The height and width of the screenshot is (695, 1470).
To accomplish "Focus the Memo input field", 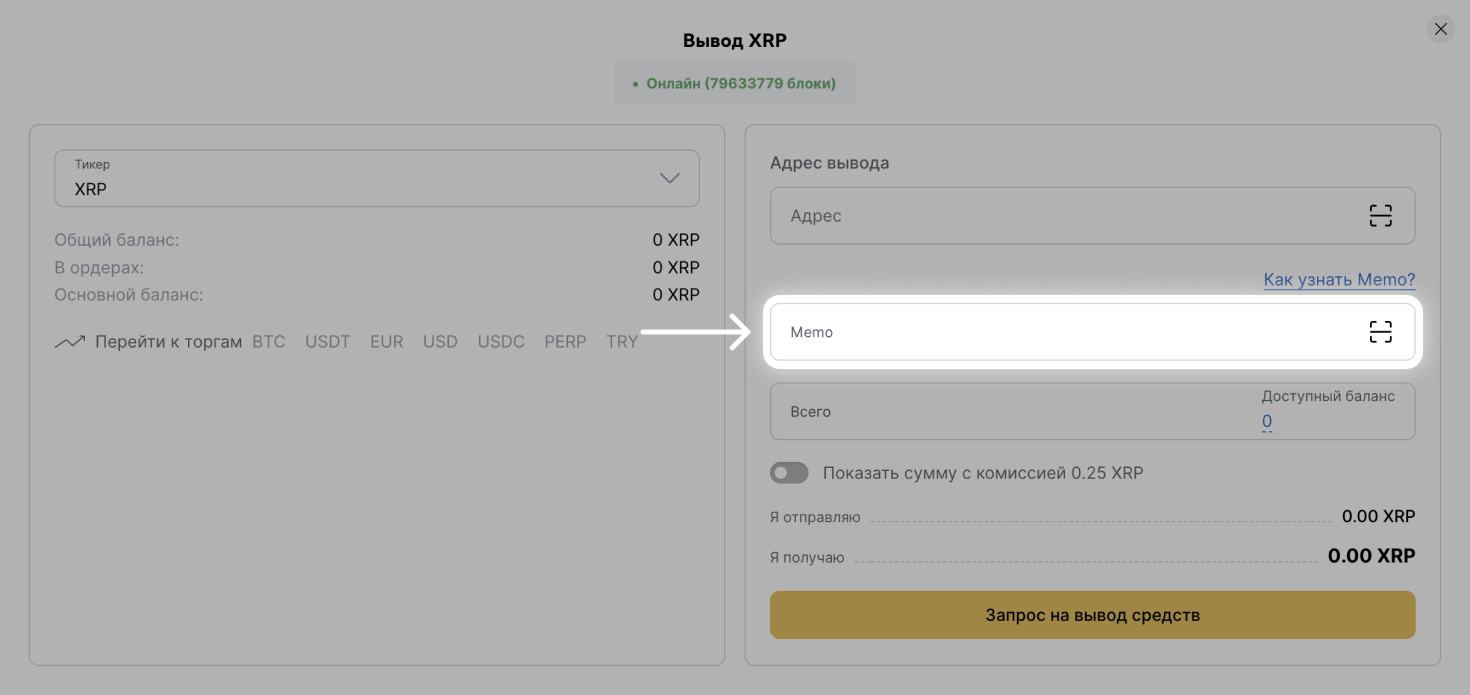I will click(1092, 332).
